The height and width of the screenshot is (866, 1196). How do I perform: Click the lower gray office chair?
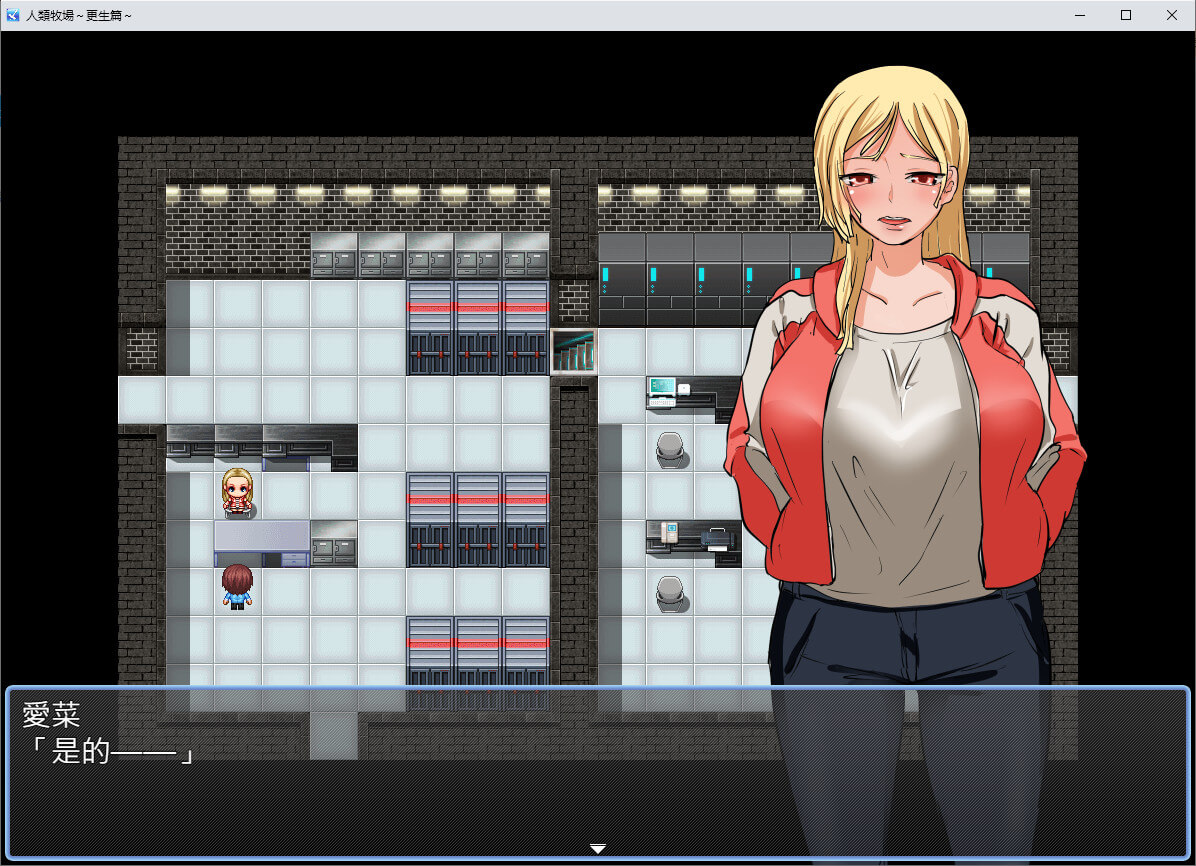(x=669, y=593)
